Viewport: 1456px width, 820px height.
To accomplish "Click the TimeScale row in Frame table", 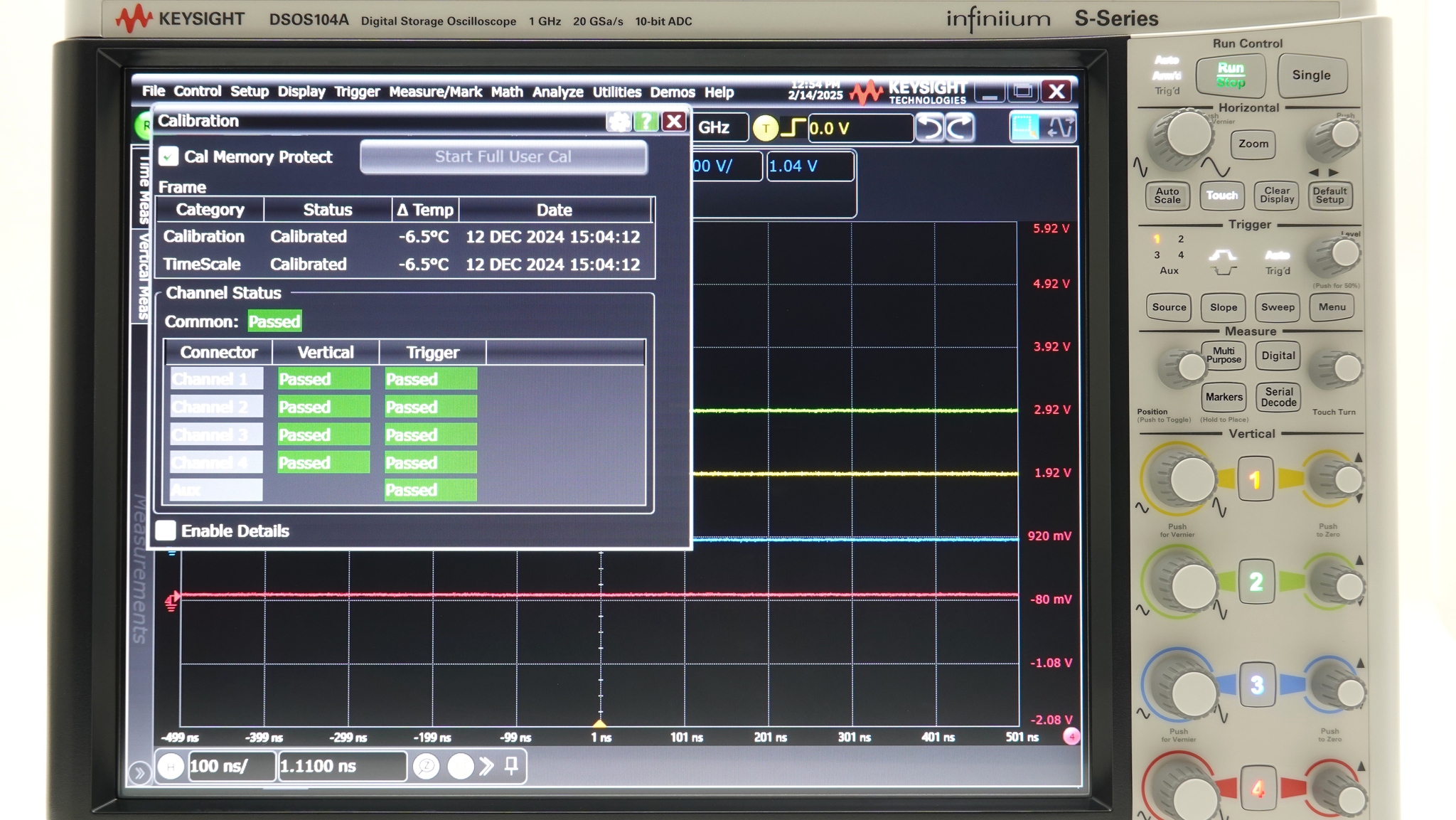I will coord(405,265).
